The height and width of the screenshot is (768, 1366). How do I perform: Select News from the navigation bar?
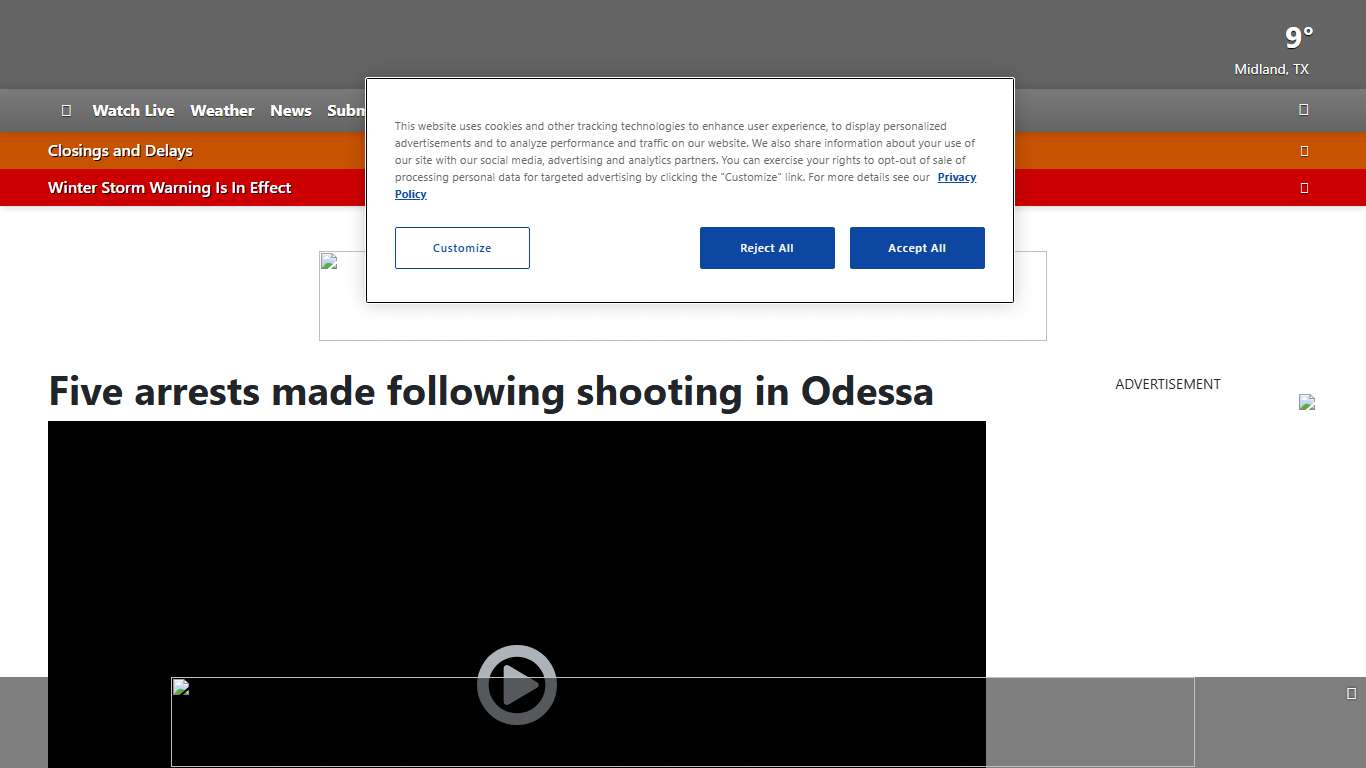(290, 110)
